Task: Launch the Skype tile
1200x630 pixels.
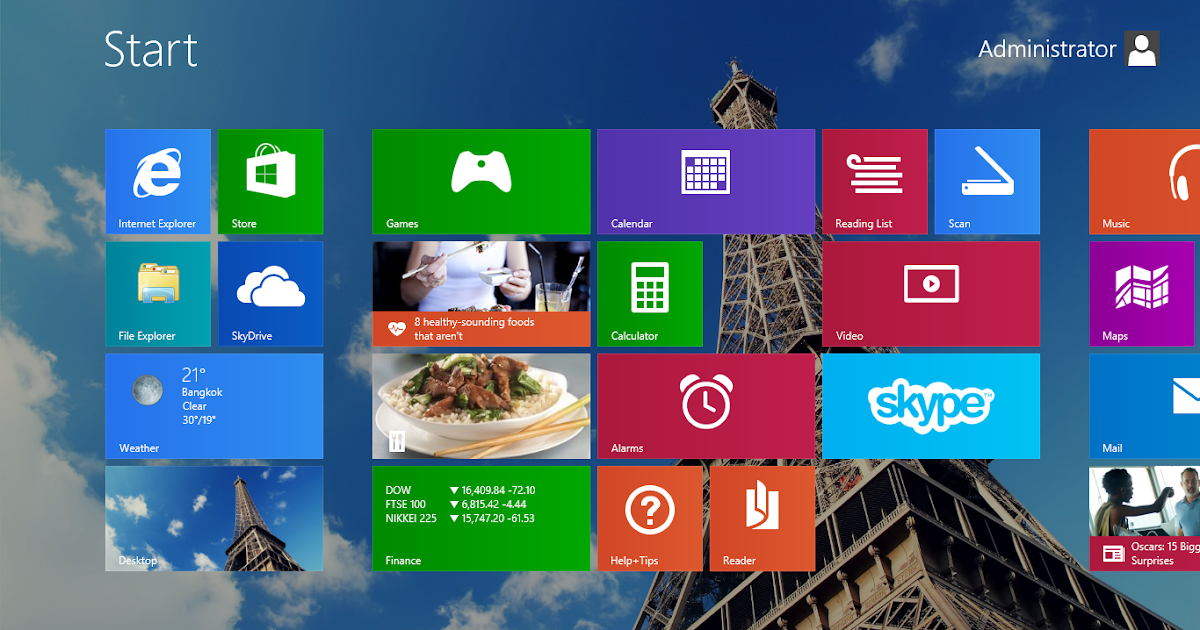Action: 931,406
